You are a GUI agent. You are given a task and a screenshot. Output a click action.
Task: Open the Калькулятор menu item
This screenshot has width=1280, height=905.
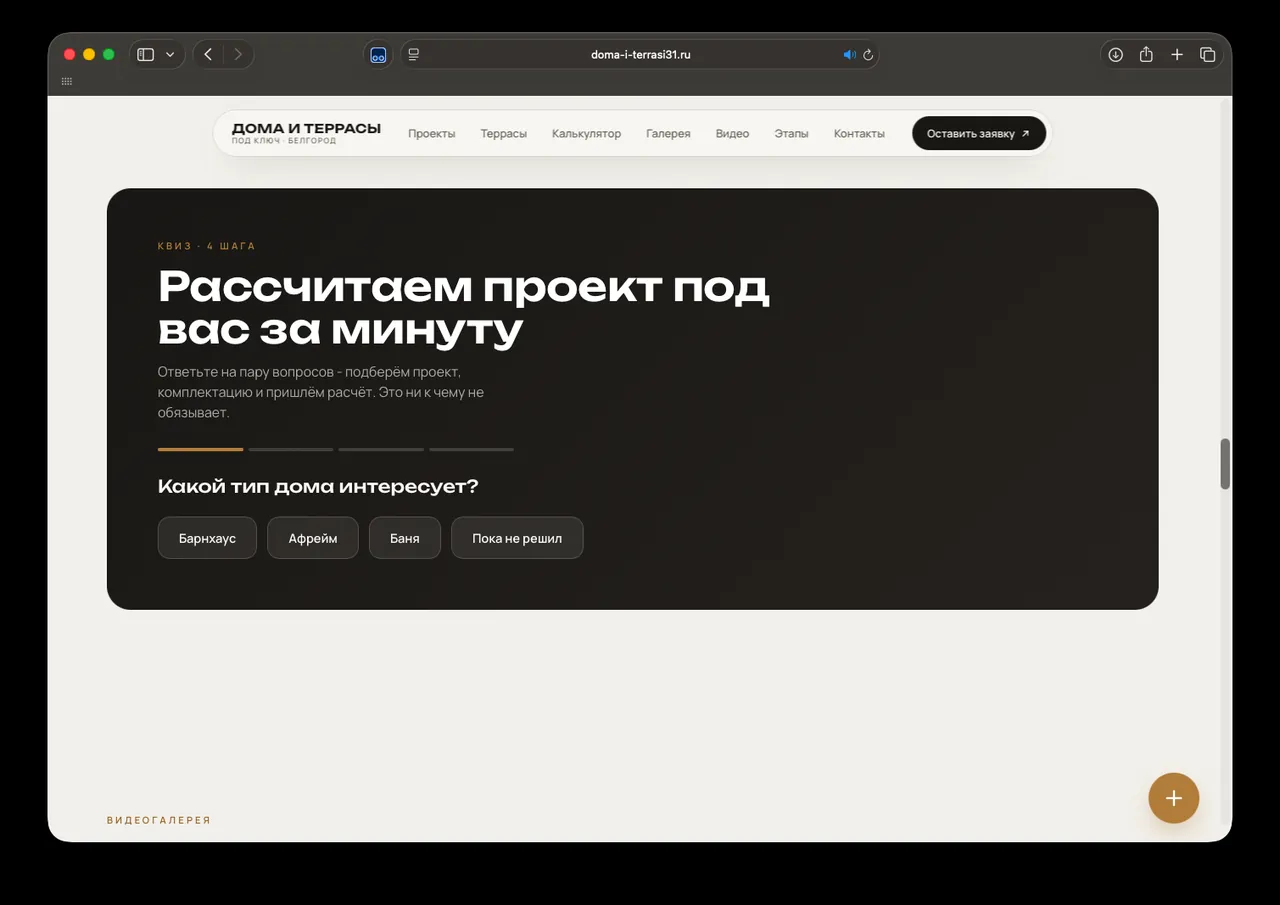coord(586,134)
